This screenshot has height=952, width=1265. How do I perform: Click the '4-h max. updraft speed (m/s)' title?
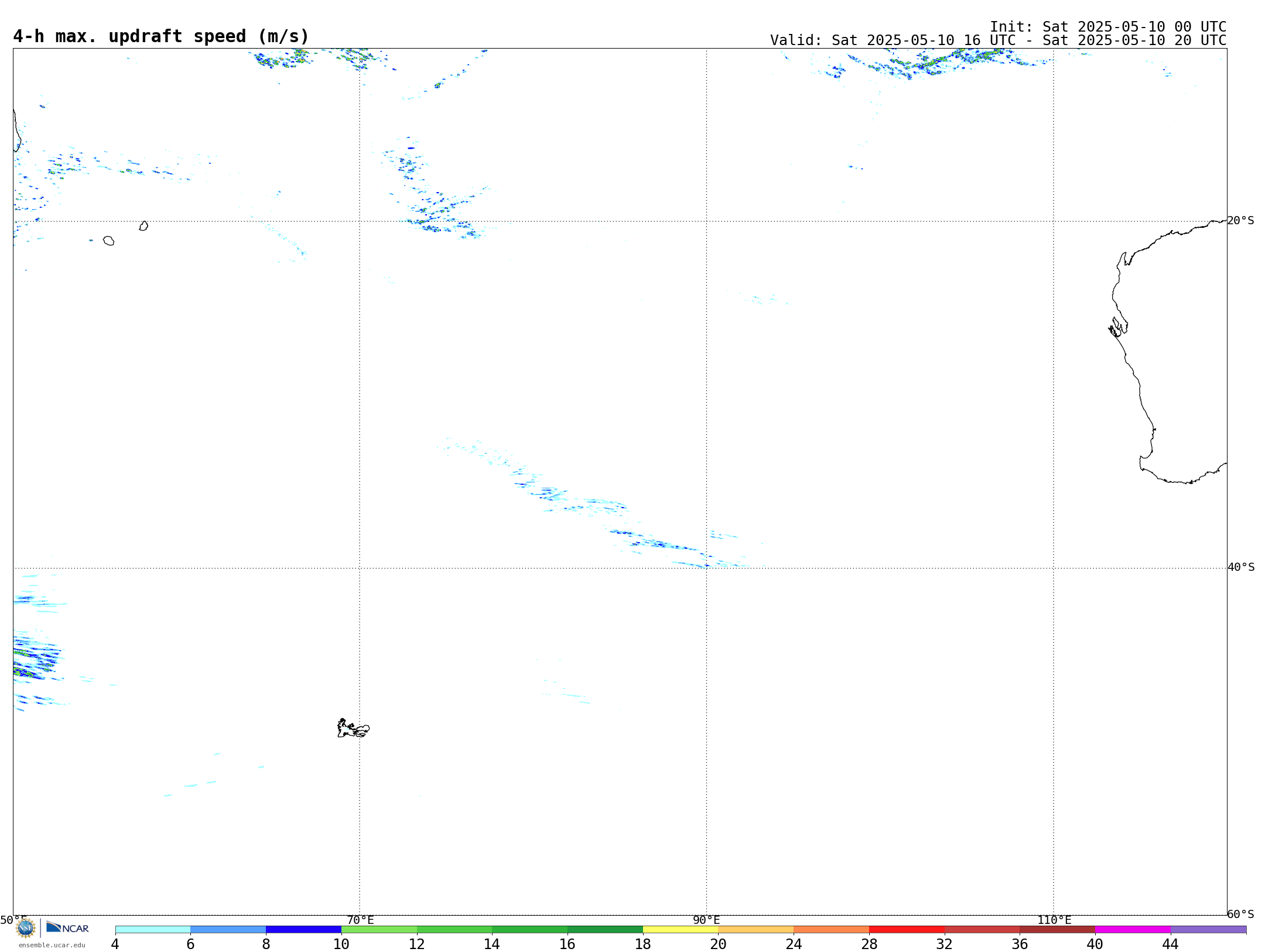coord(161,36)
